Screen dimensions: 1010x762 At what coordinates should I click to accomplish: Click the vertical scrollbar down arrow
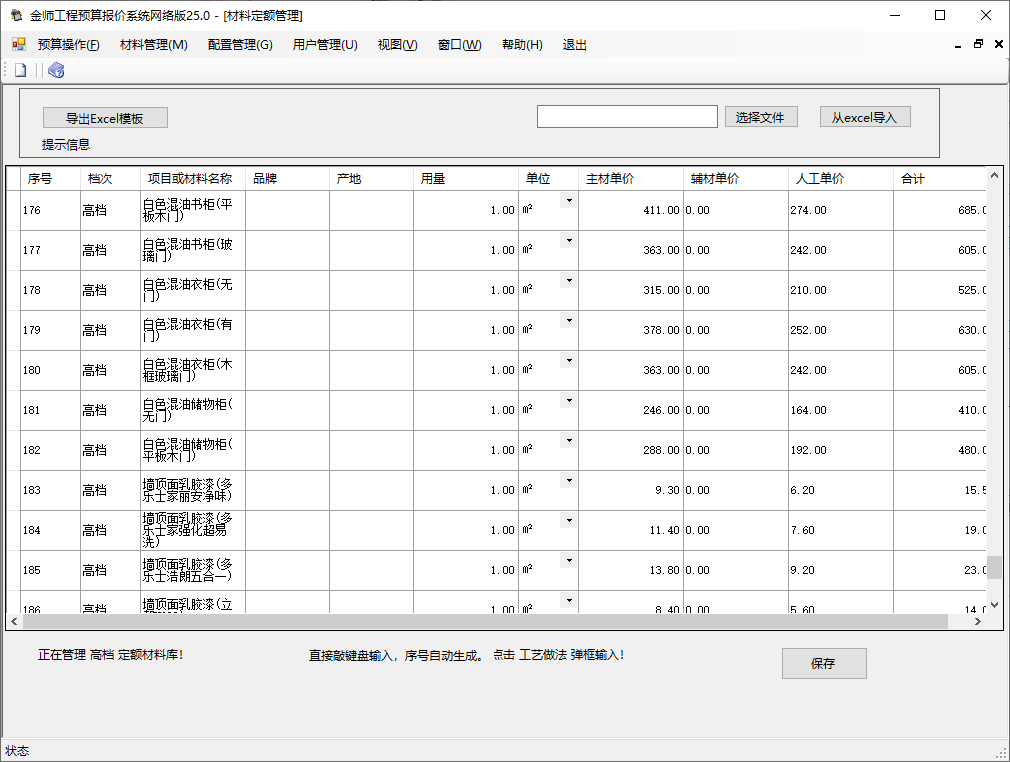tap(994, 605)
